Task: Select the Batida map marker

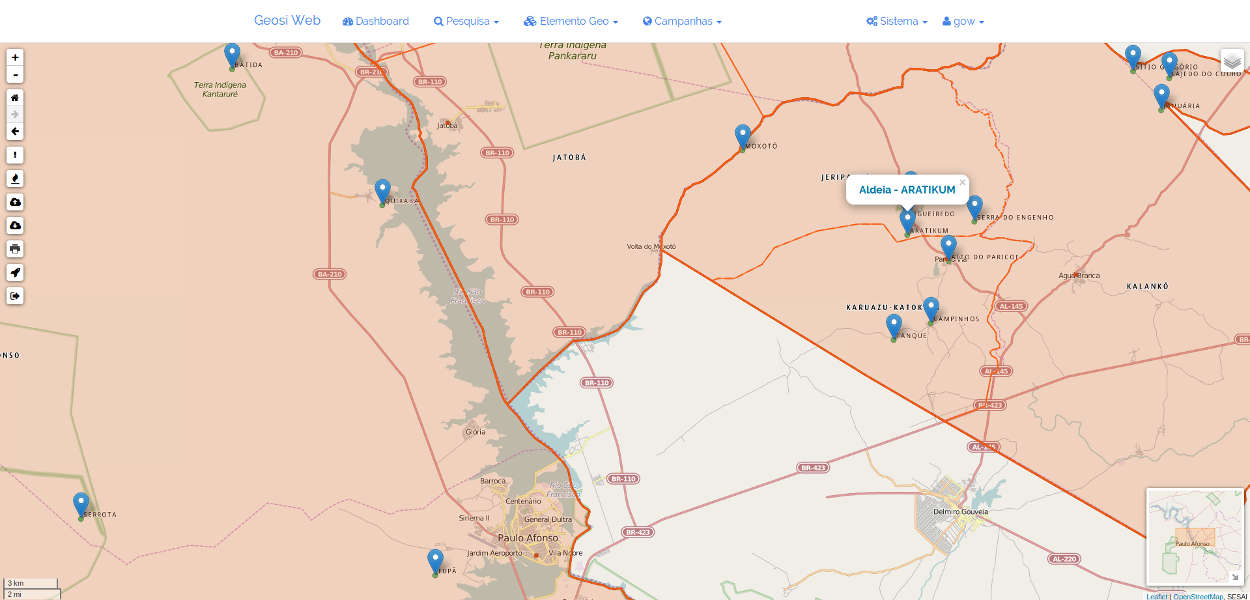Action: pyautogui.click(x=232, y=56)
